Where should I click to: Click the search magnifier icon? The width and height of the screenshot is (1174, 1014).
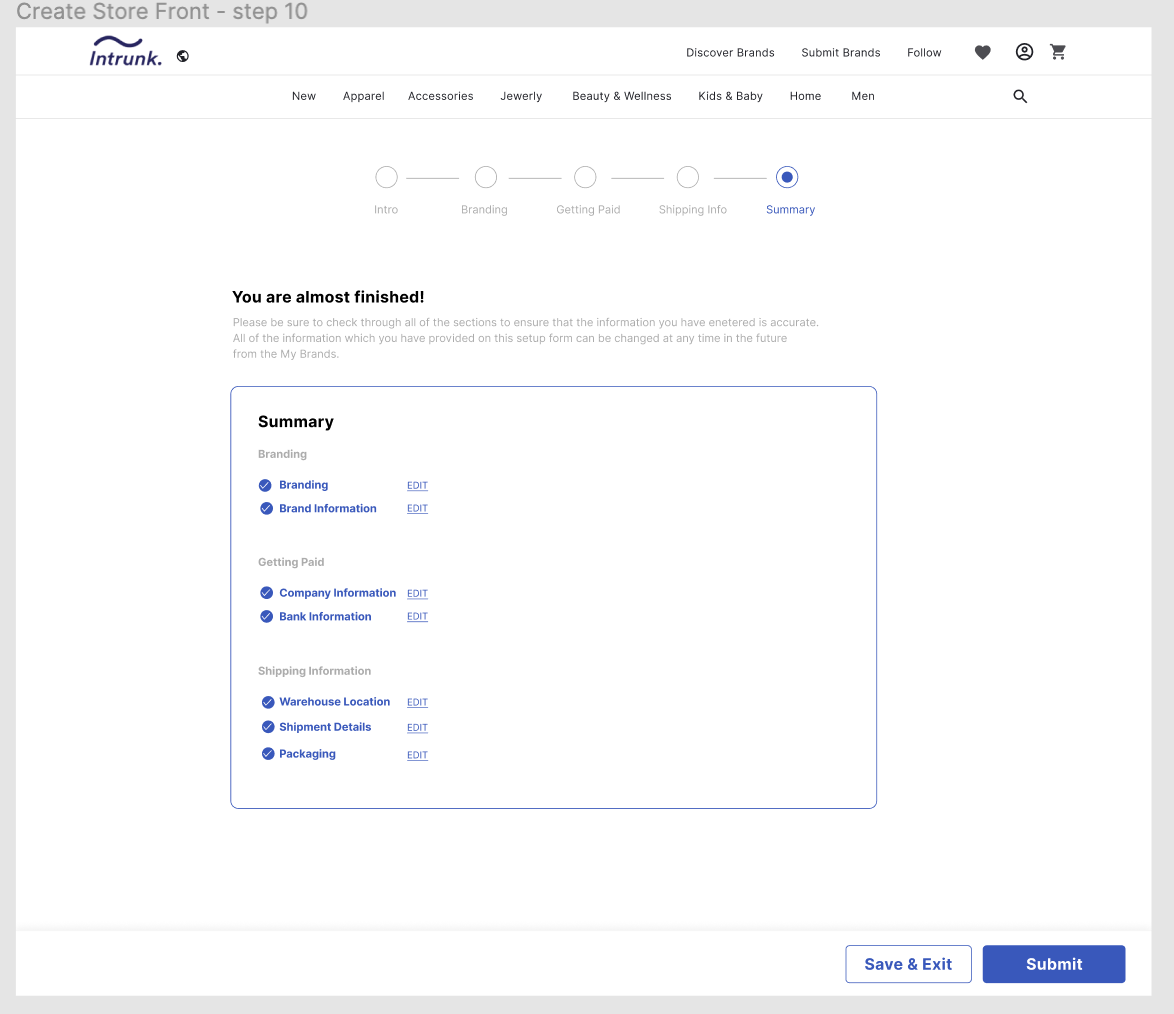coord(1020,96)
